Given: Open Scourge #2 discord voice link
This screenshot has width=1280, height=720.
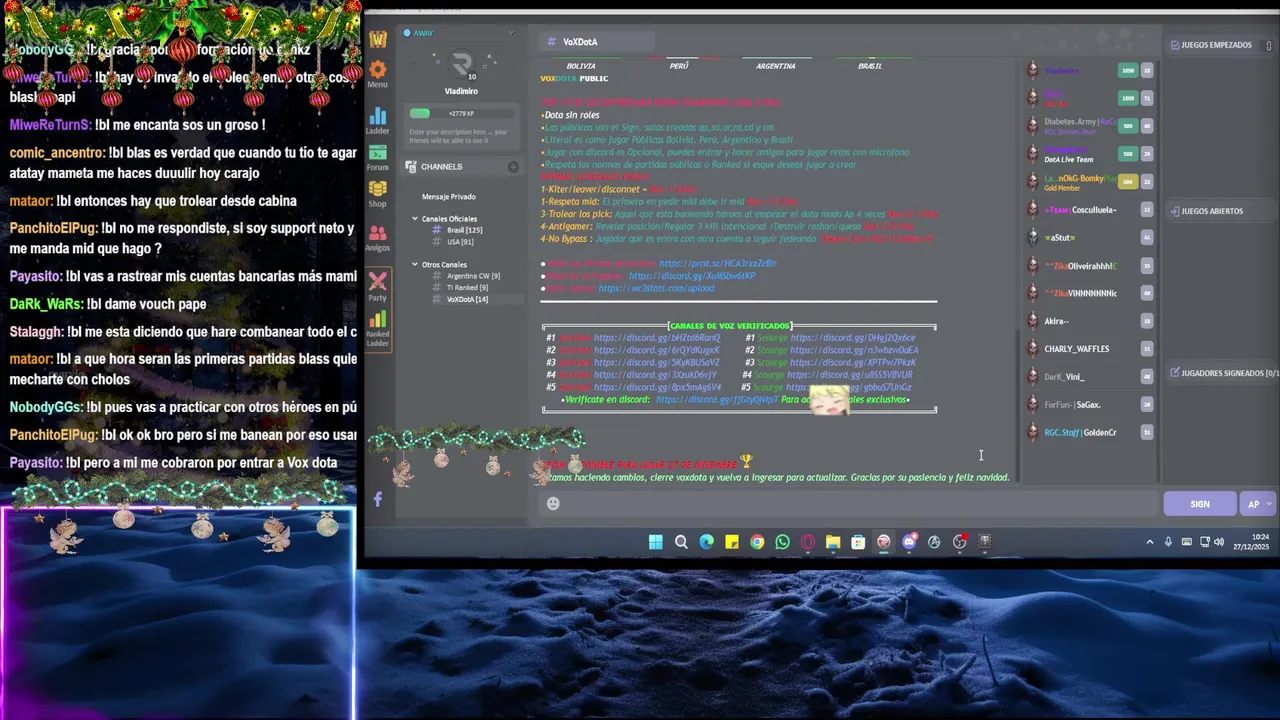Looking at the screenshot, I should coord(854,350).
